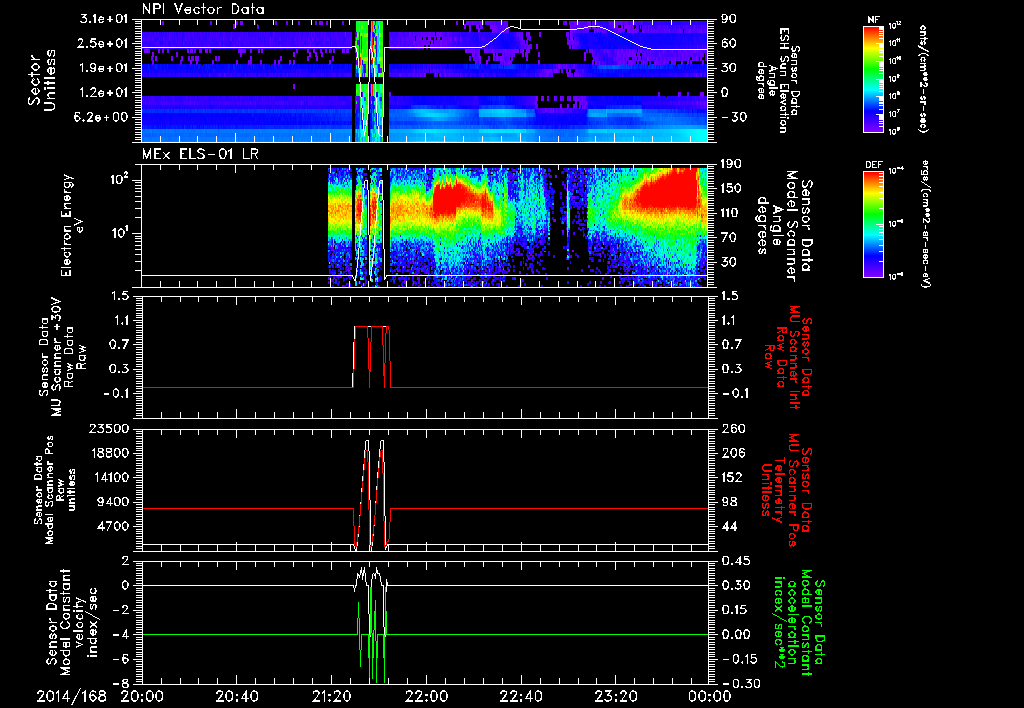
Task: Click the 23:20 time tick label
Action: [616, 696]
